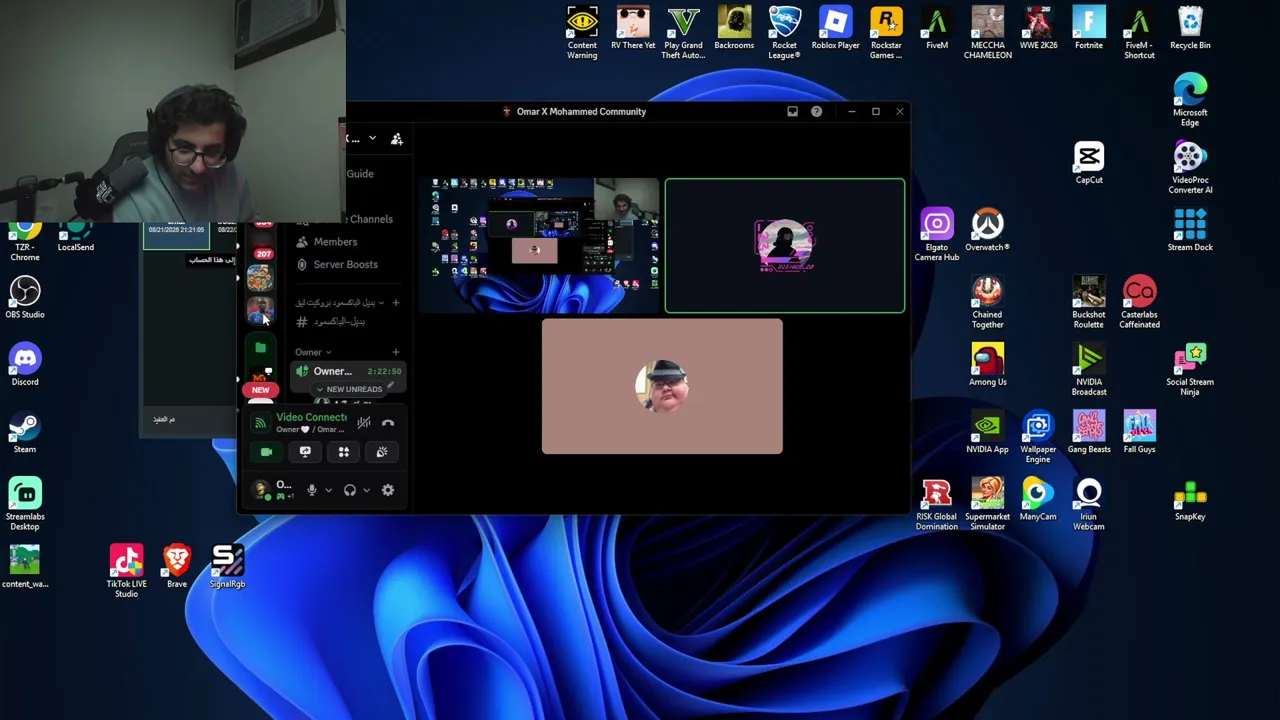This screenshot has width=1280, height=720.
Task: Open the cartoon-group avatar server
Action: coord(260,279)
